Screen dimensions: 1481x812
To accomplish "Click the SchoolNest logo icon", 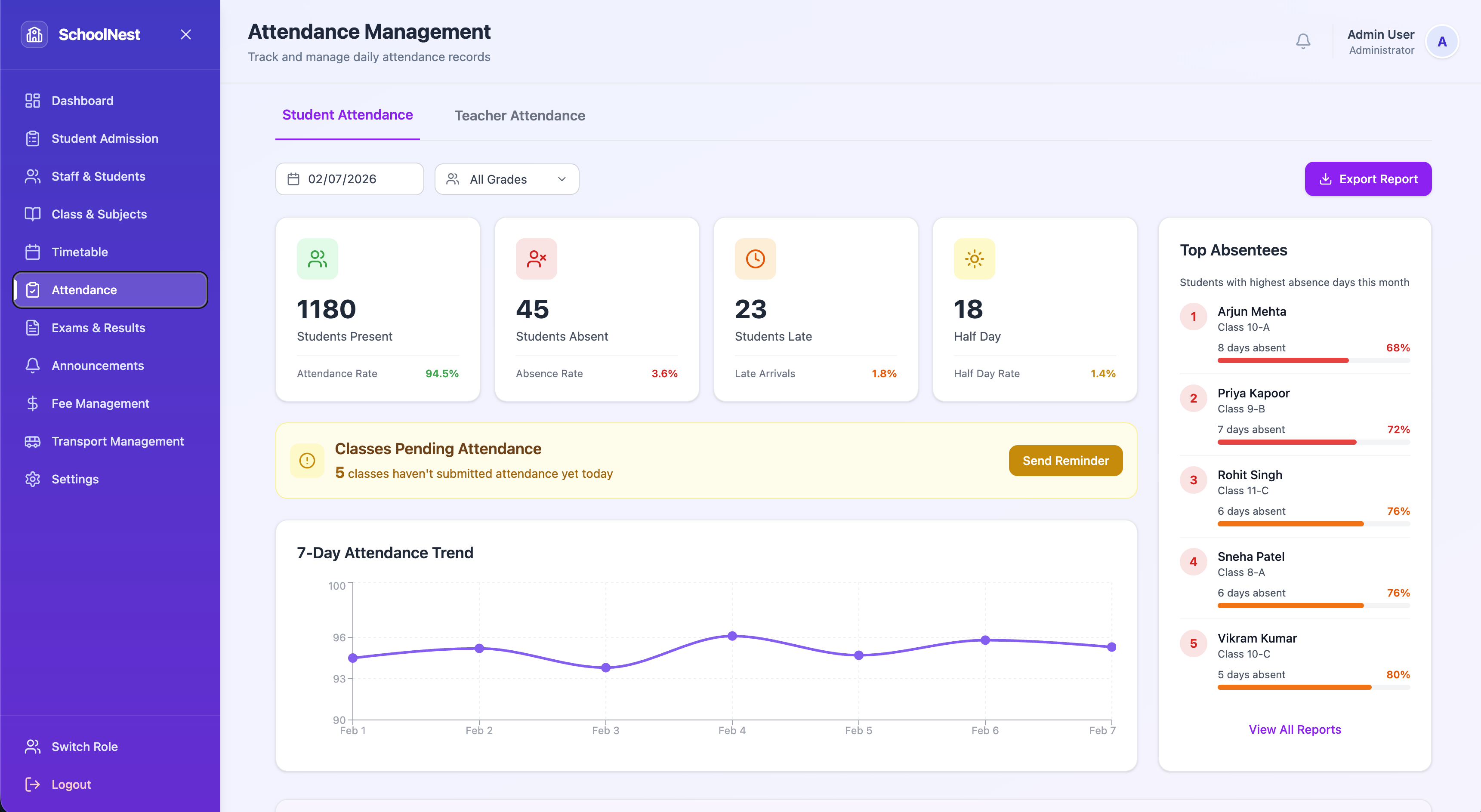I will click(34, 34).
